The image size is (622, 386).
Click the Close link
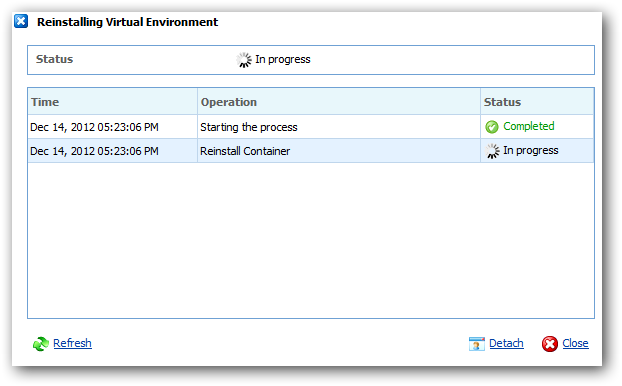click(575, 343)
